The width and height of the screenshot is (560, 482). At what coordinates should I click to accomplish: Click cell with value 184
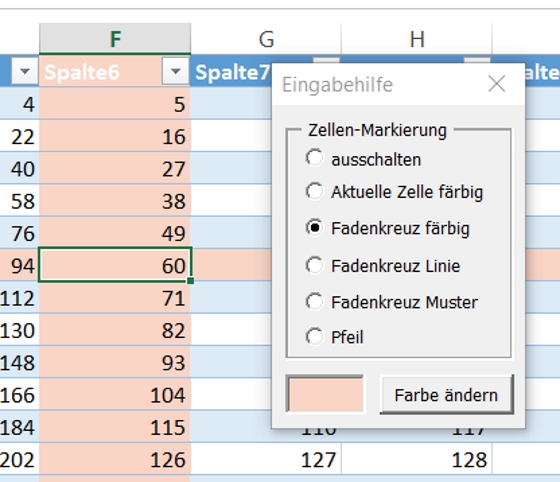point(19,427)
